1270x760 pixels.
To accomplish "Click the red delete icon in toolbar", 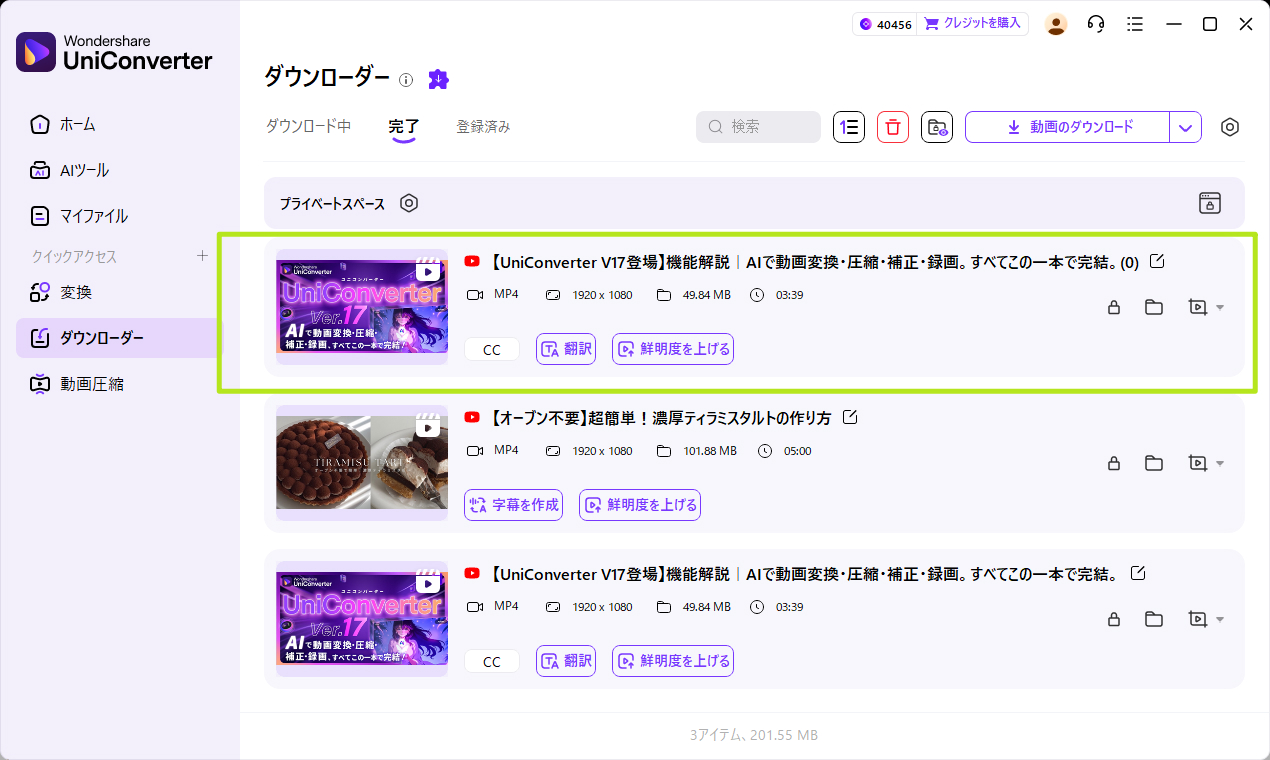I will pos(892,127).
